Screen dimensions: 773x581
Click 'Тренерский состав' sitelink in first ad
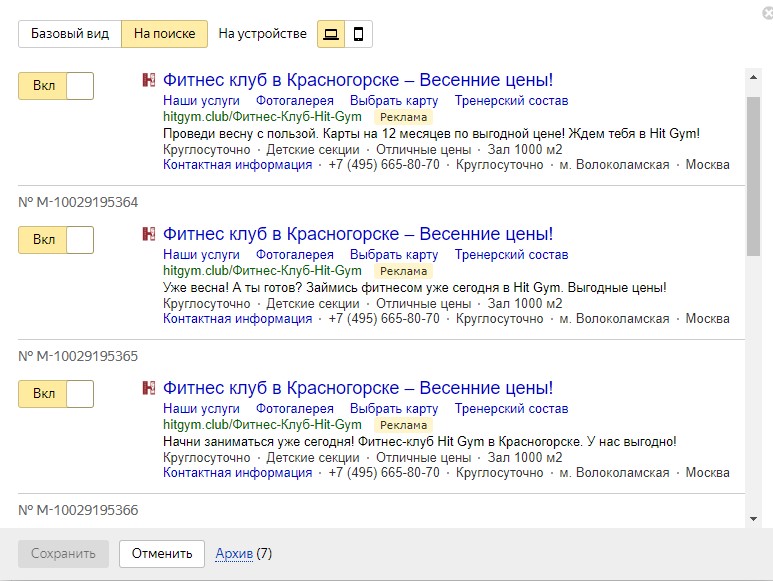[x=511, y=101]
